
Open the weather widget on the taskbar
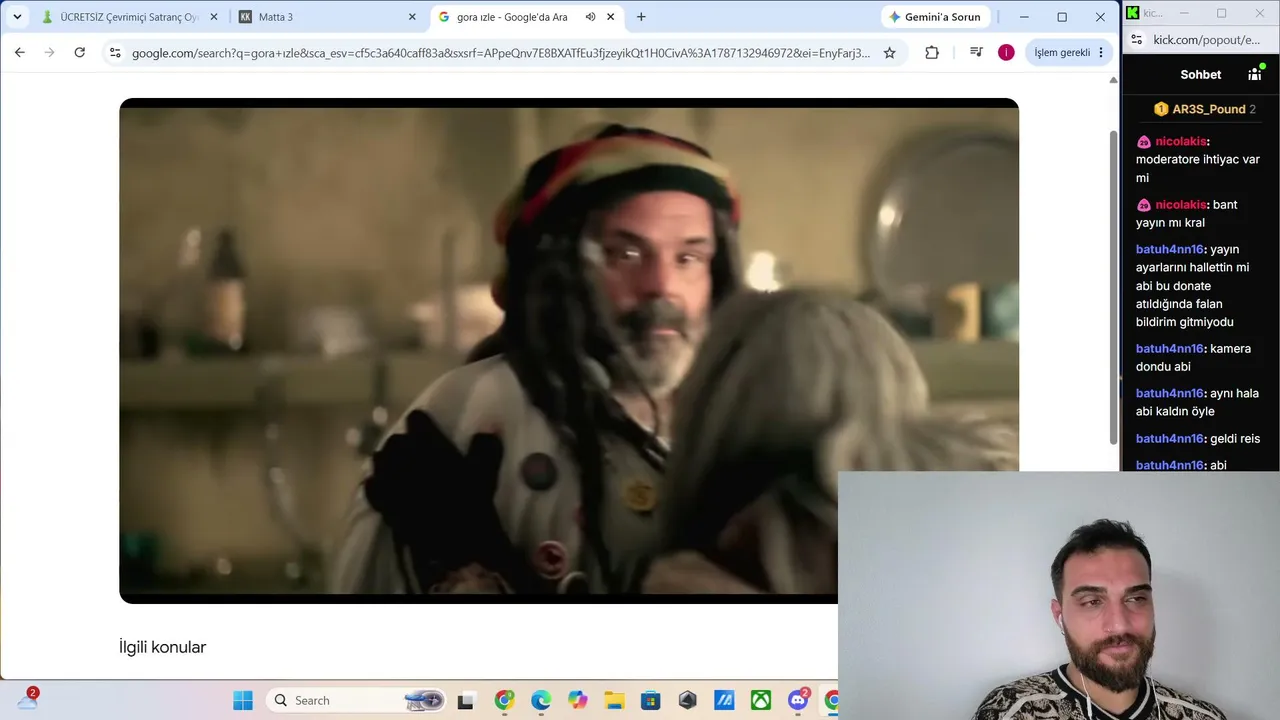27,699
